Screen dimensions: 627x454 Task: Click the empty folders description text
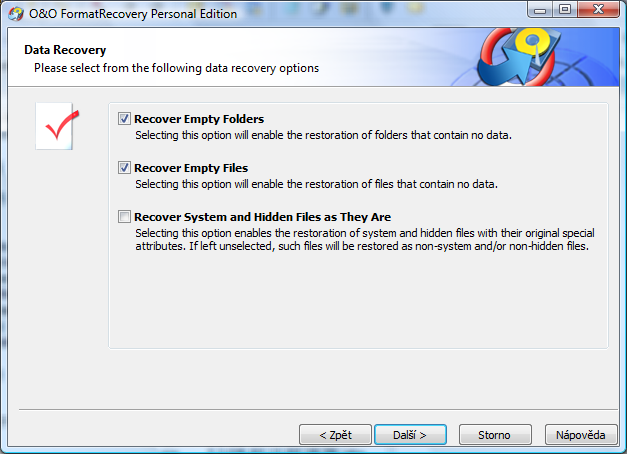[323, 135]
